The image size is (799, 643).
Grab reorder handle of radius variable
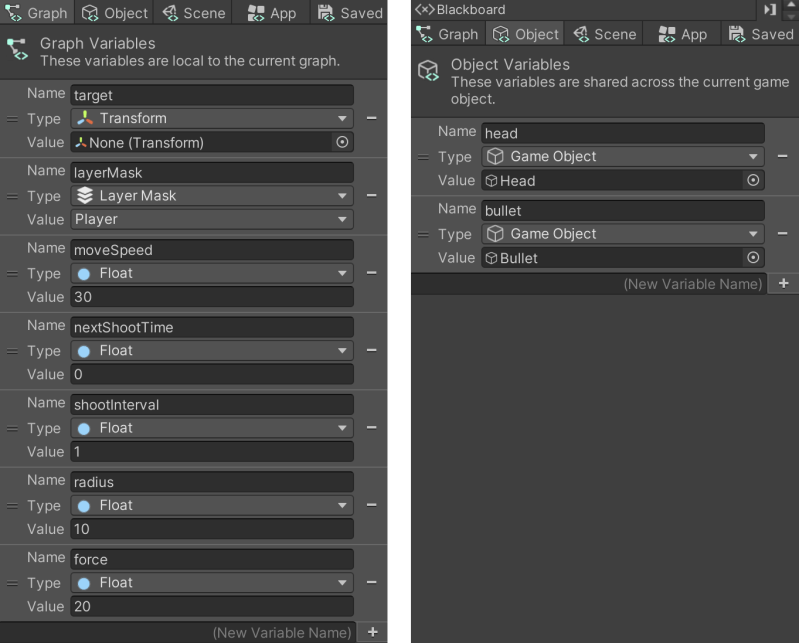(12, 506)
